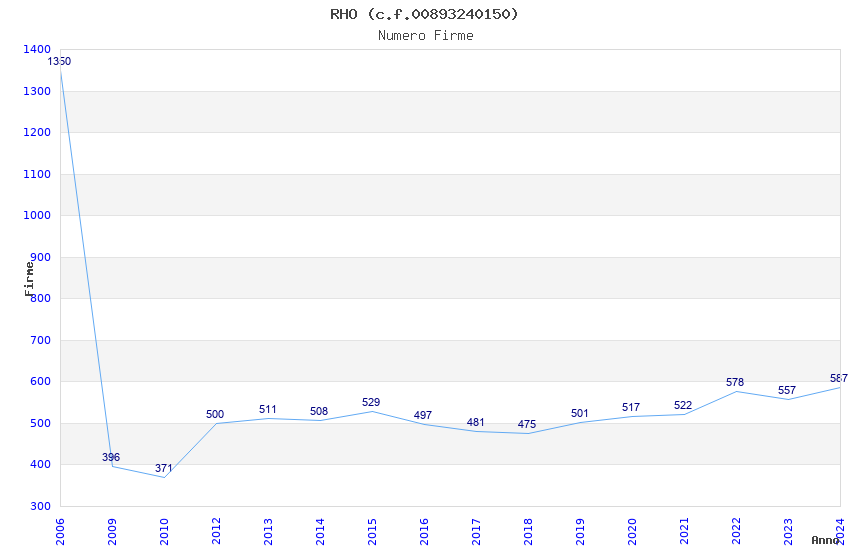Image resolution: width=850 pixels, height=550 pixels.
Task: Click the 1000 y-axis tick label
Action: click(37, 215)
